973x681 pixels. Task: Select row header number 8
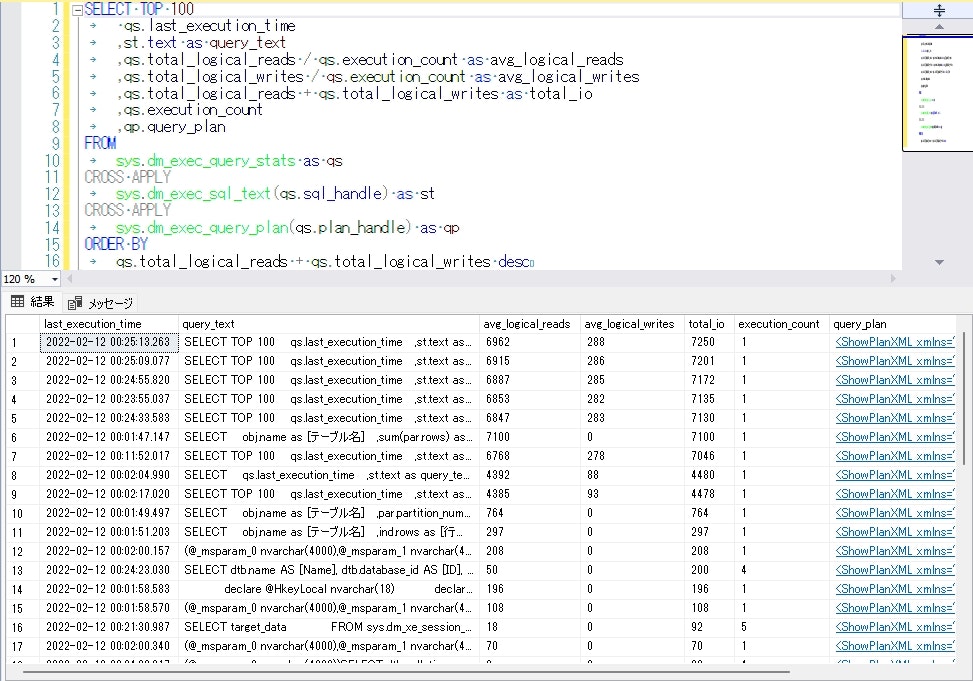[23, 476]
